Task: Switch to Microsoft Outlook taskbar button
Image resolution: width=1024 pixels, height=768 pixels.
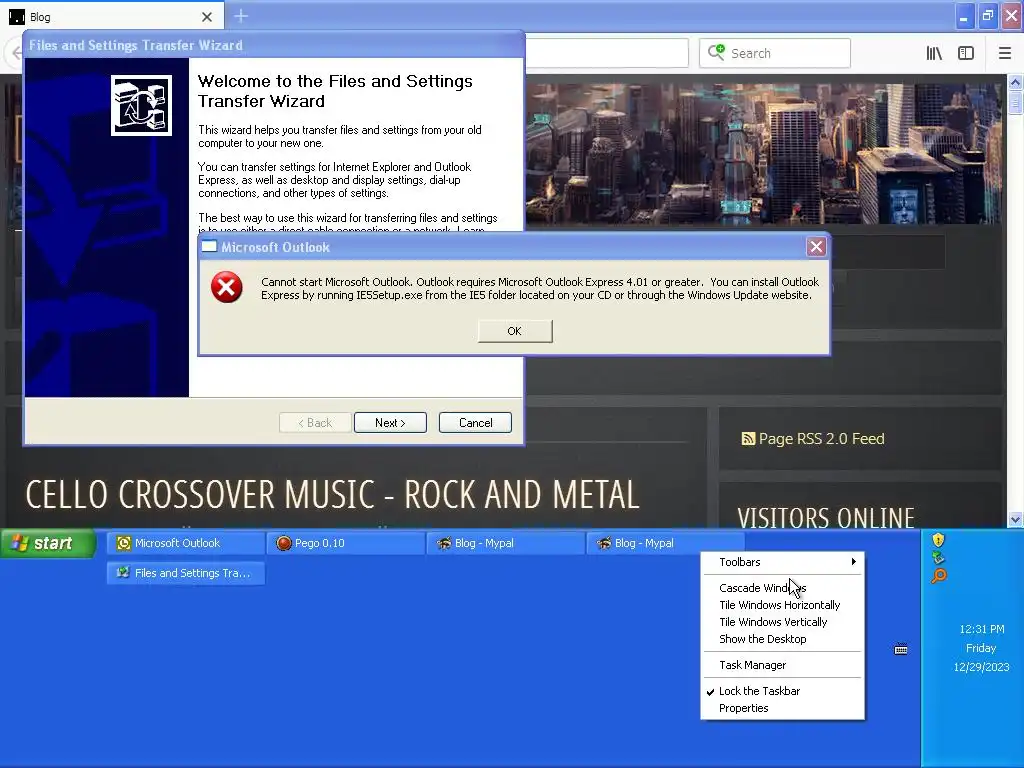Action: [186, 543]
